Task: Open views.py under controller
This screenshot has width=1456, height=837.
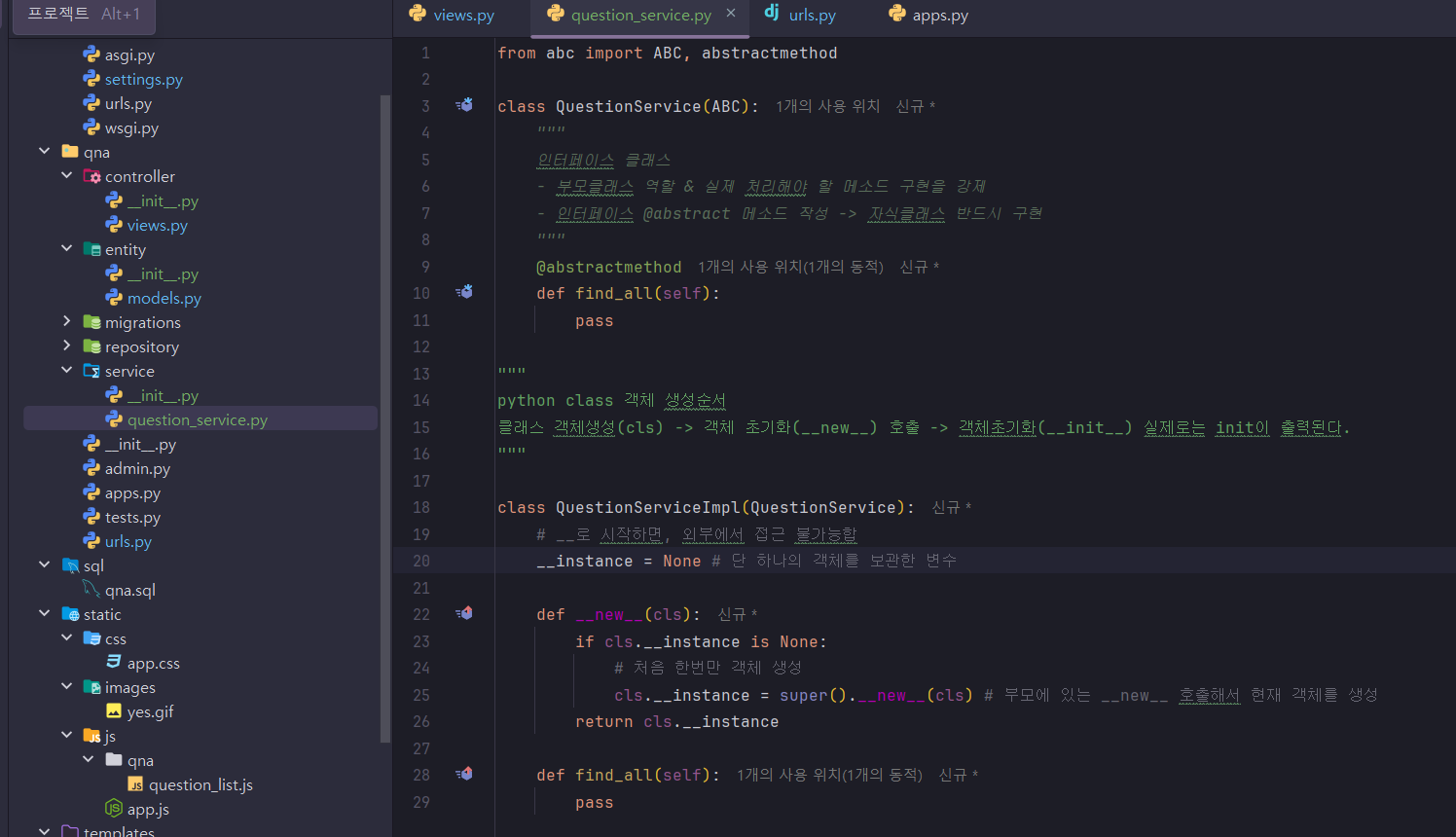Action: [157, 225]
